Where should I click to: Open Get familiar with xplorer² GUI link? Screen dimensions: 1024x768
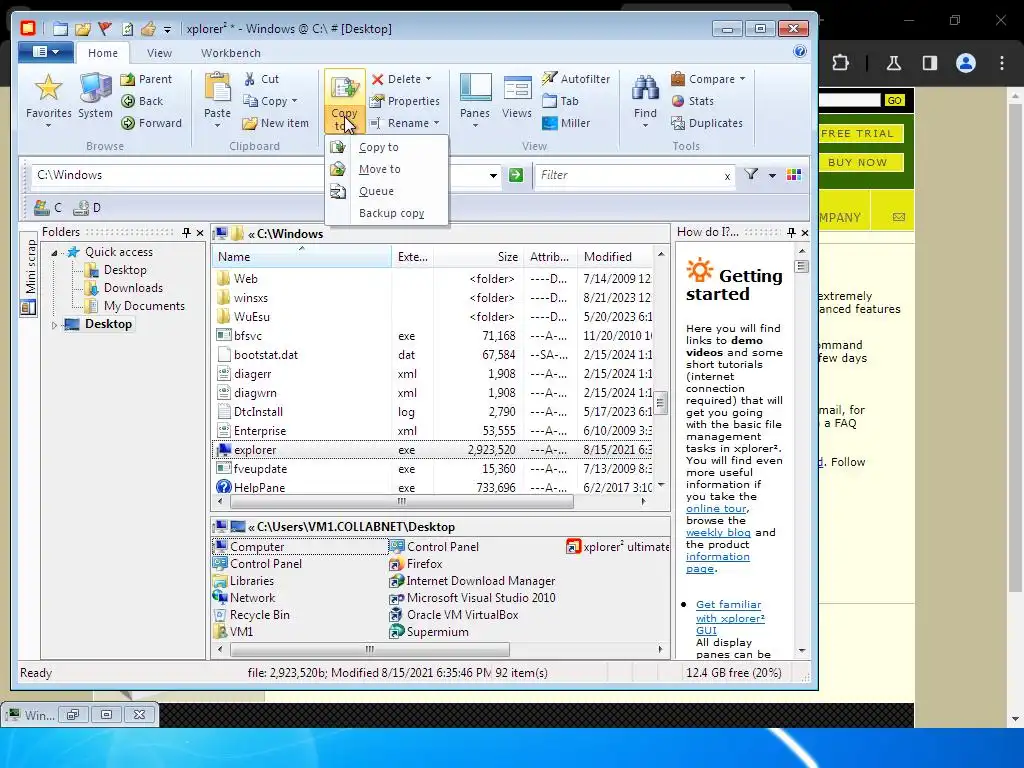730,617
